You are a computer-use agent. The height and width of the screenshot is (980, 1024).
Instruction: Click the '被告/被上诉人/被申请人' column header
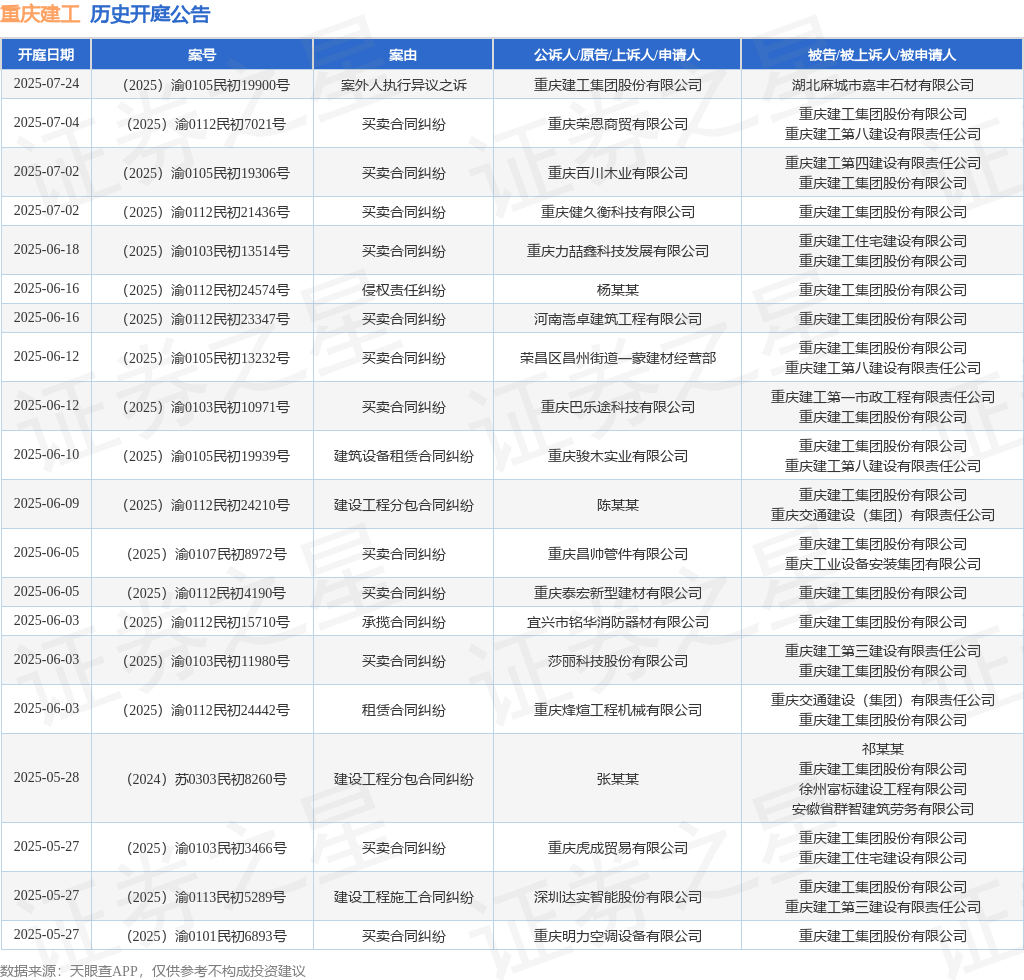882,55
